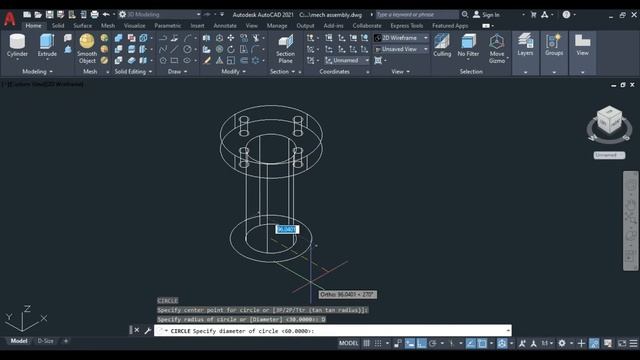
Task: Click the Open file icon in quick access
Action: pos(38,15)
